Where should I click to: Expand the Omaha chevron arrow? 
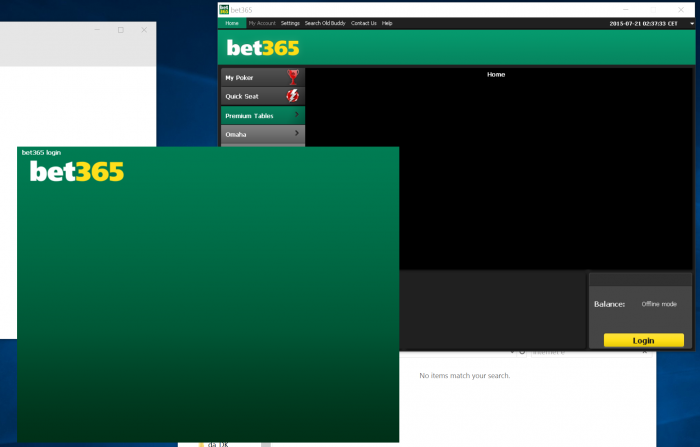pyautogui.click(x=297, y=133)
